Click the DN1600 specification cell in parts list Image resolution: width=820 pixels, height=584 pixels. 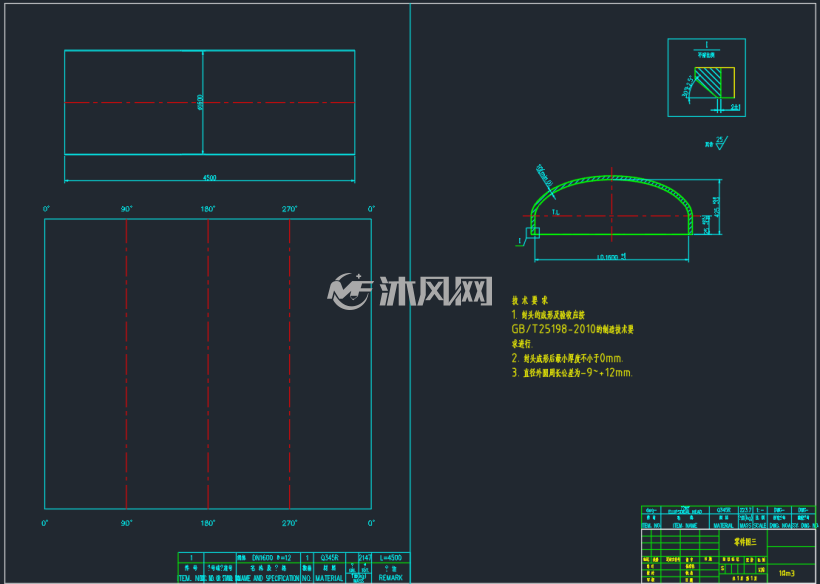click(268, 558)
